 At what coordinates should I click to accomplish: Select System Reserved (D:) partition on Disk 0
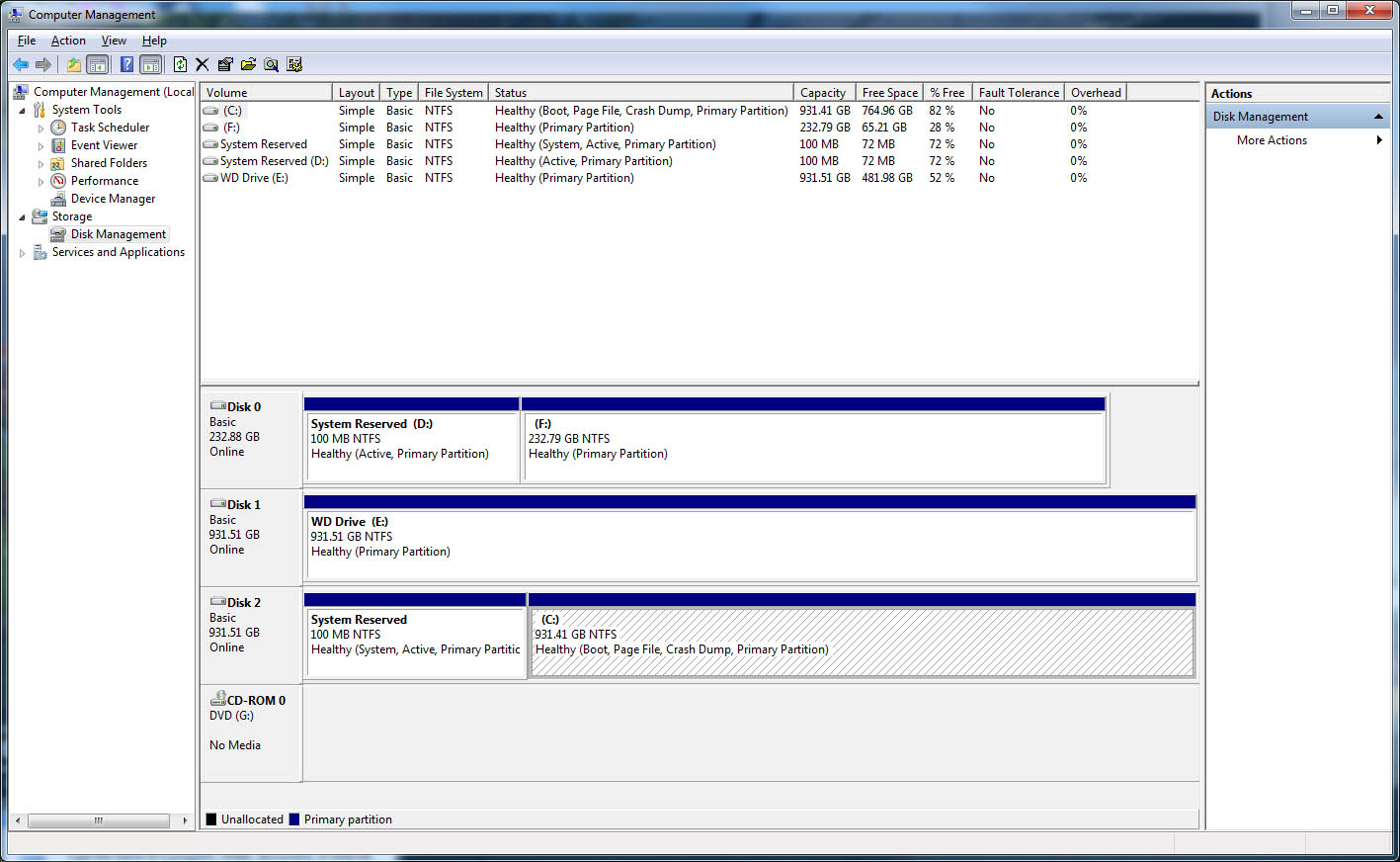point(412,440)
